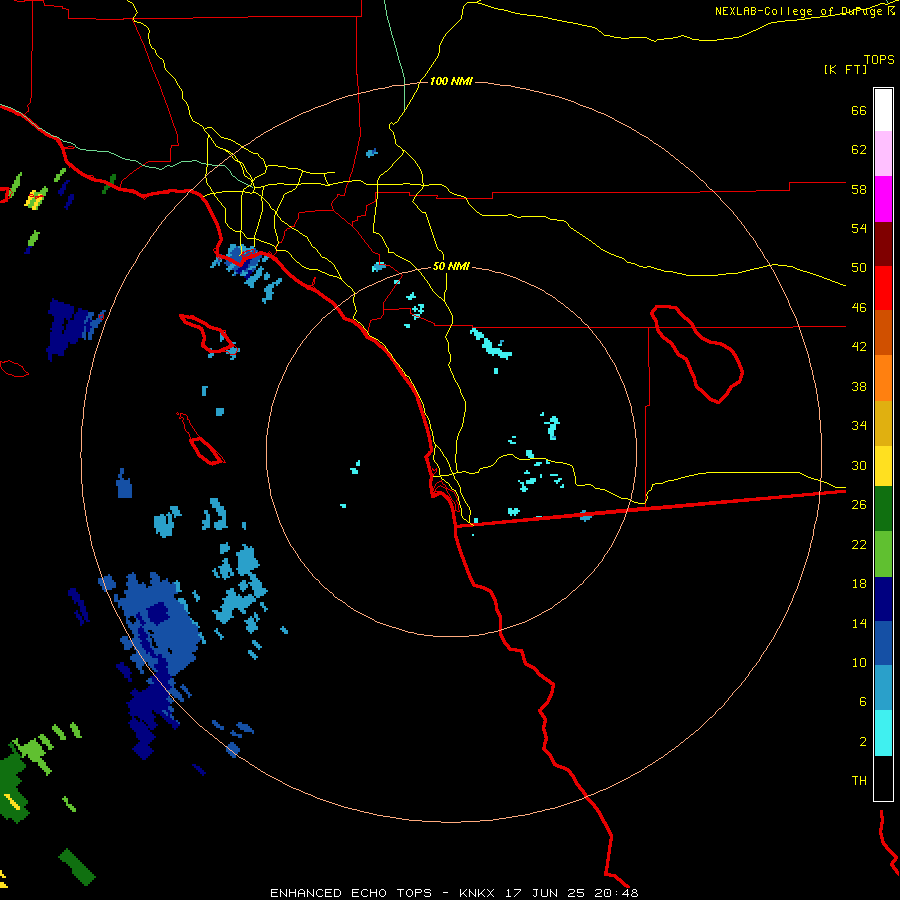Click the light pink legend swatch
This screenshot has height=900, width=900.
(x=883, y=154)
